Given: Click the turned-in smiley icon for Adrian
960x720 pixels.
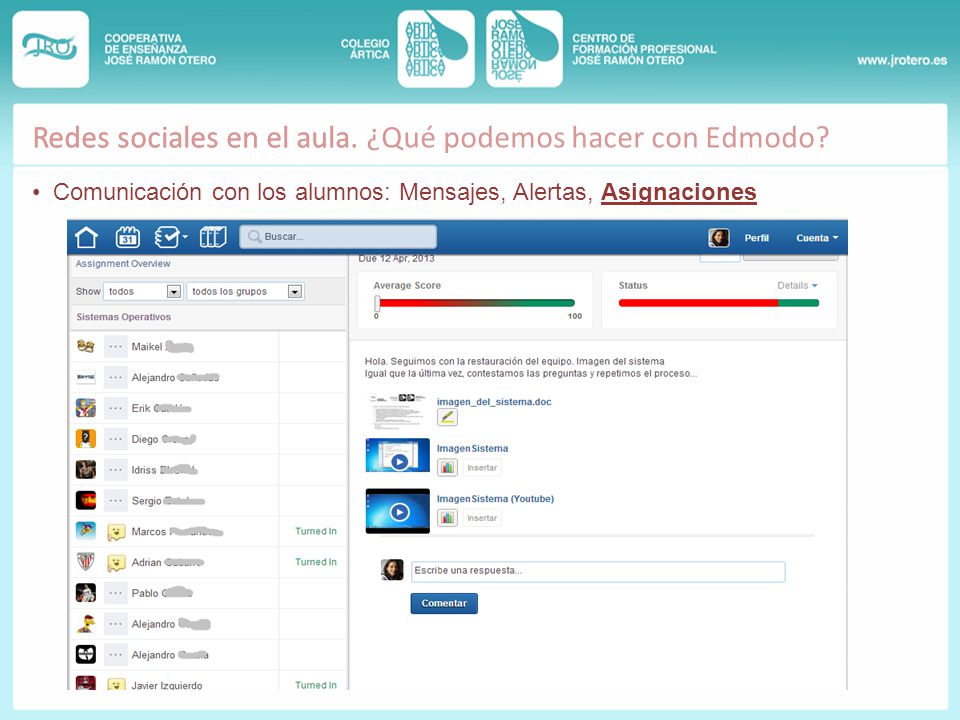Looking at the screenshot, I should 116,563.
